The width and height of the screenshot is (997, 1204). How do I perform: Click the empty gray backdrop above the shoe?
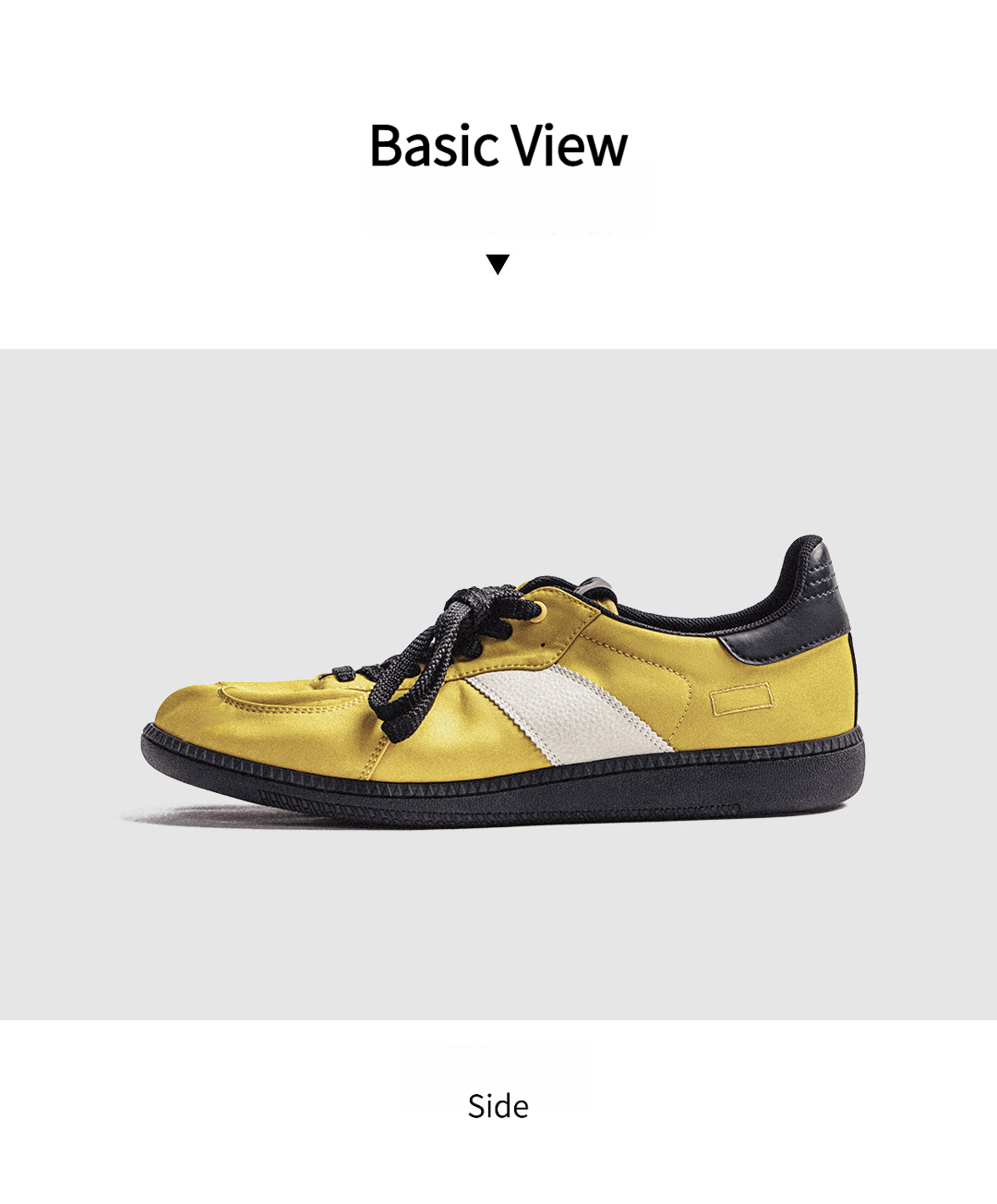pyautogui.click(x=498, y=443)
